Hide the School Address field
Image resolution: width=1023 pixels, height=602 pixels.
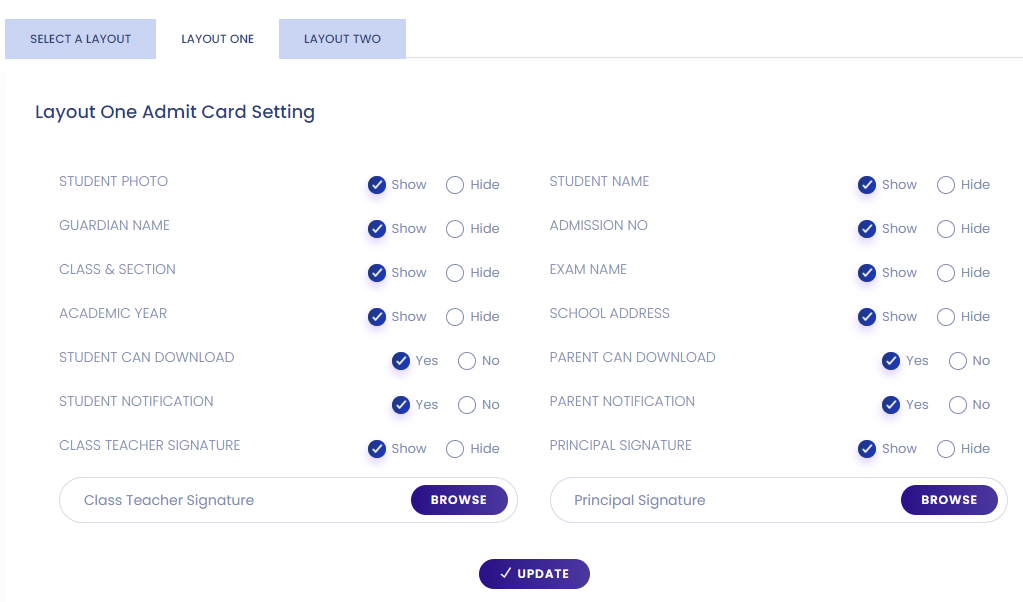pyautogui.click(x=946, y=317)
